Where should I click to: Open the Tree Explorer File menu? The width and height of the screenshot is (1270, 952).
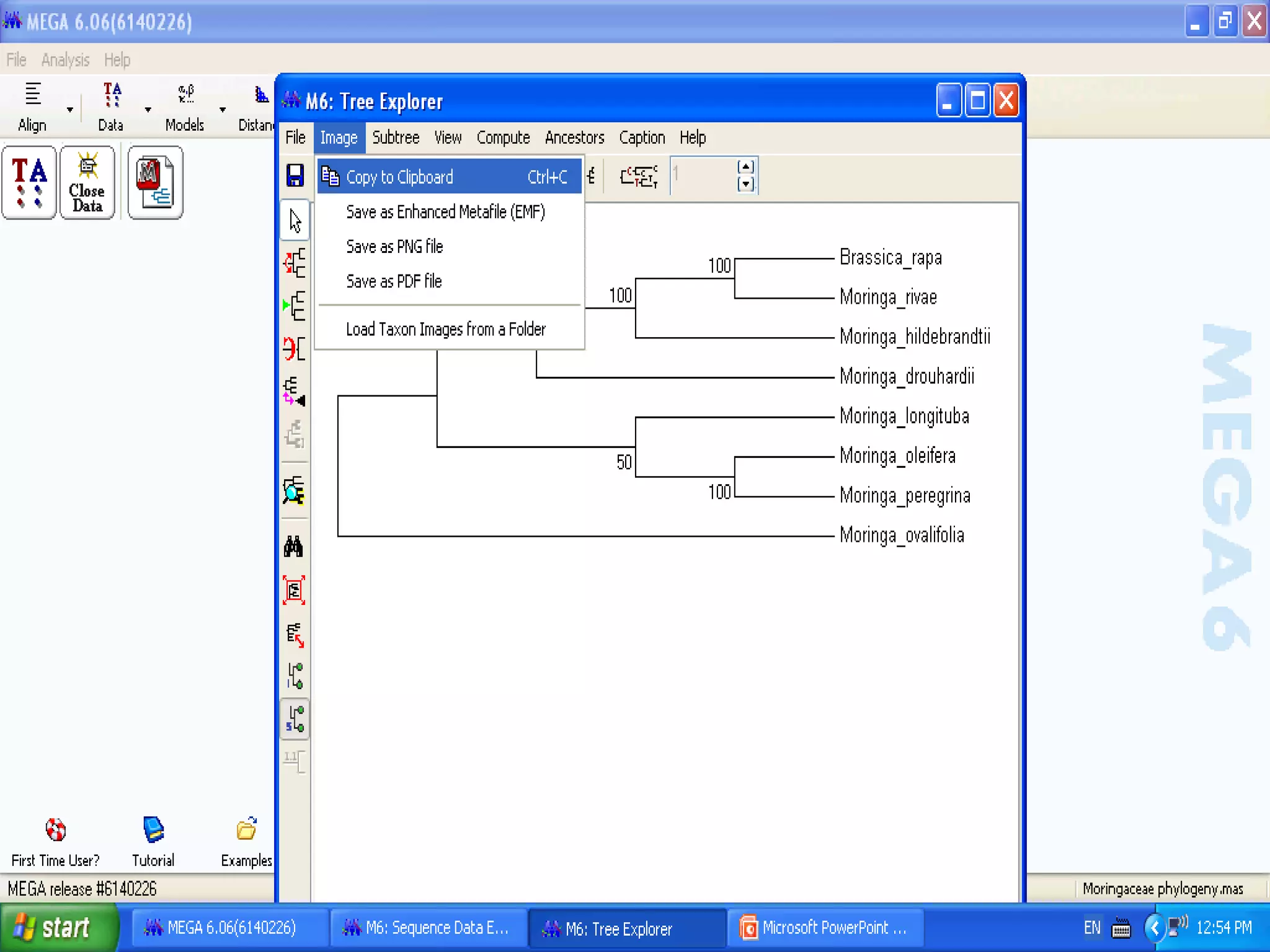point(295,138)
